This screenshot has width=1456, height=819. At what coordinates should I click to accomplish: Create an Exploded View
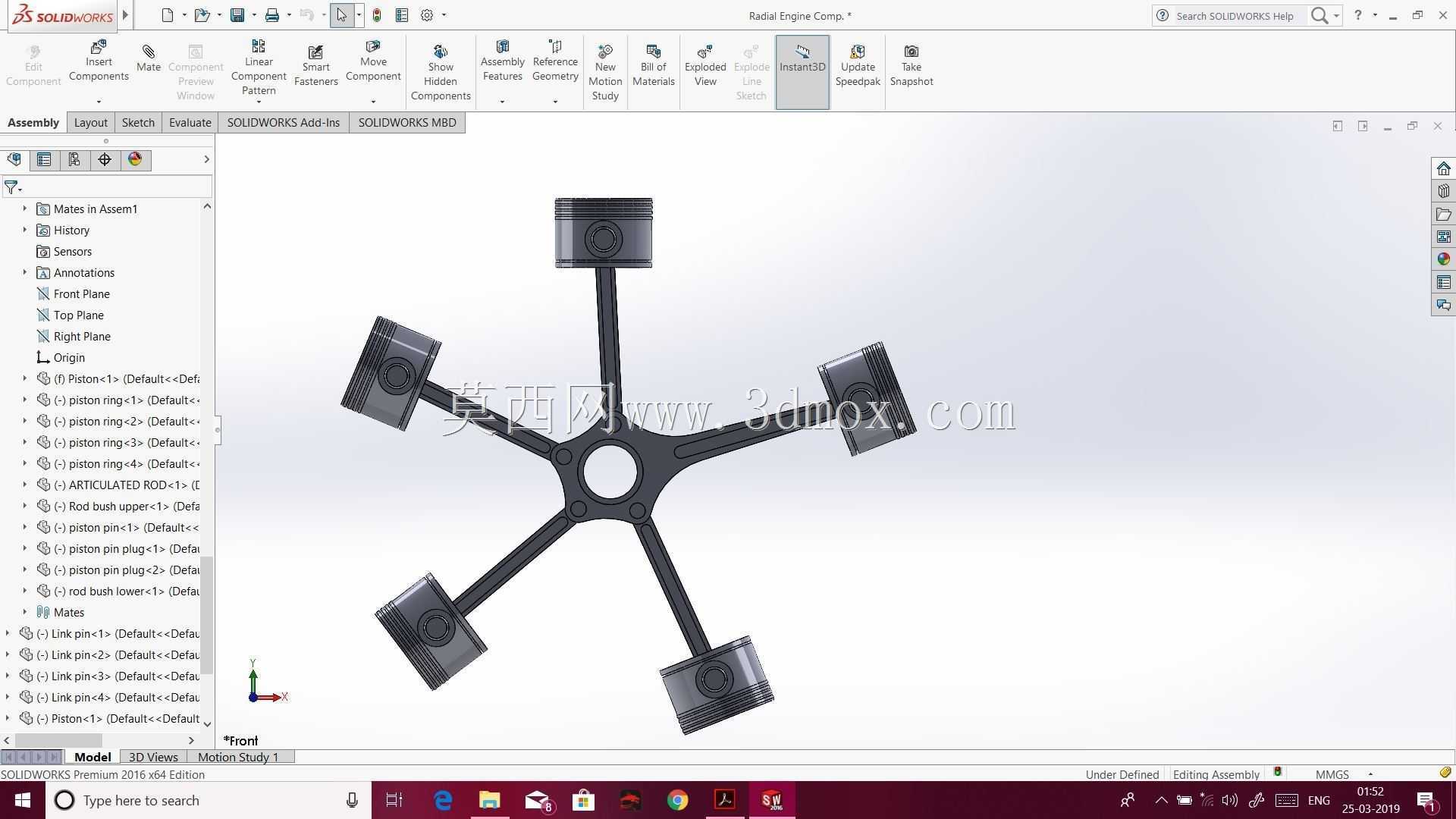pos(705,65)
